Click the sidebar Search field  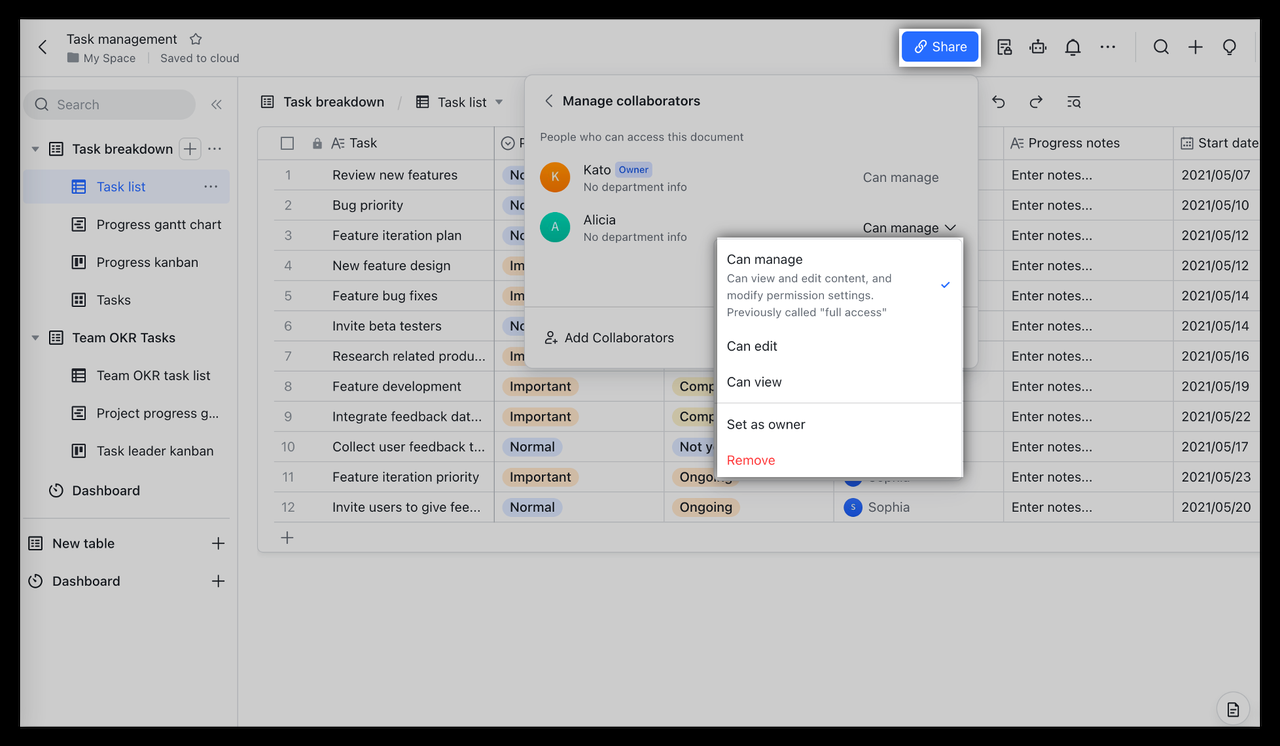coord(108,104)
